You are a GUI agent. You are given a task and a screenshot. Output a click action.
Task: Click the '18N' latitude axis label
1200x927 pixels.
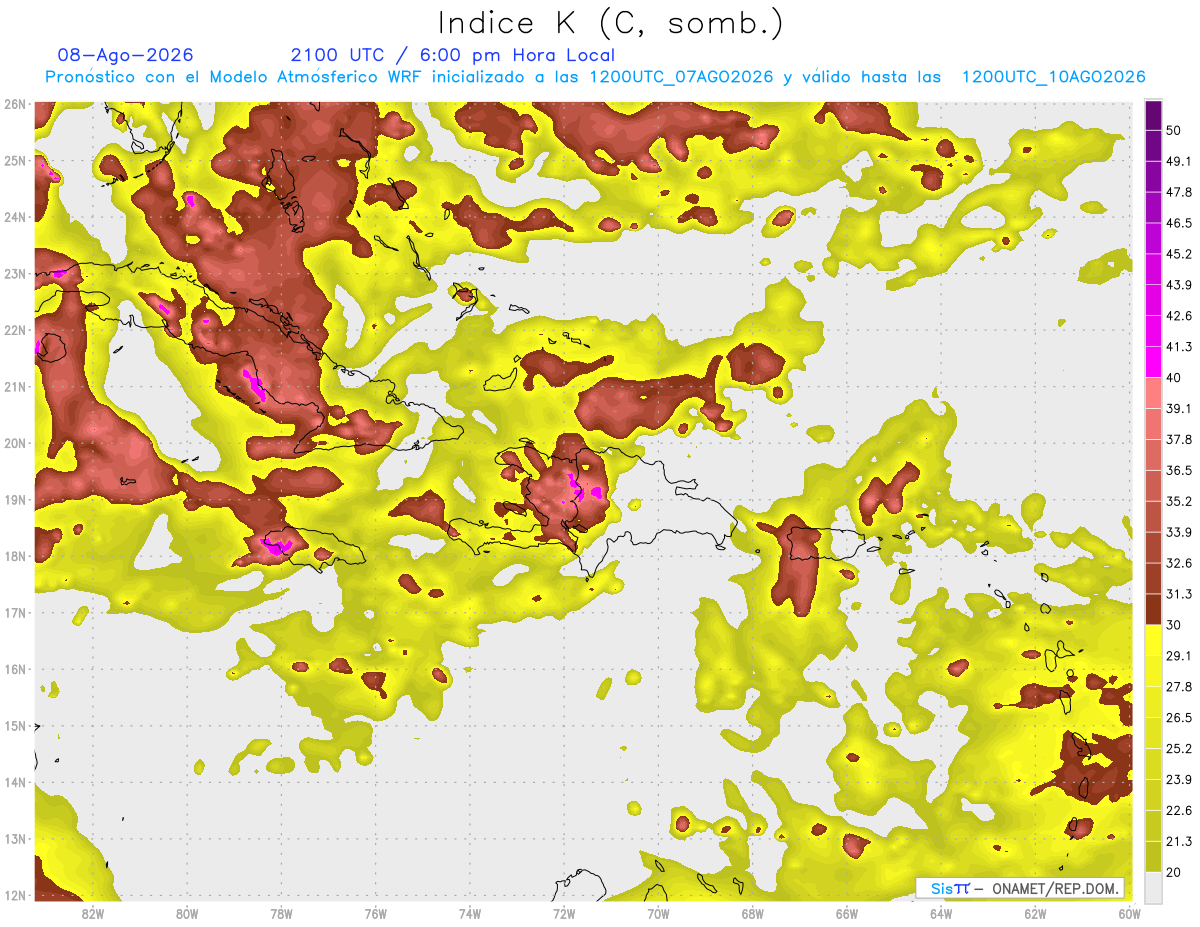[x=14, y=556]
